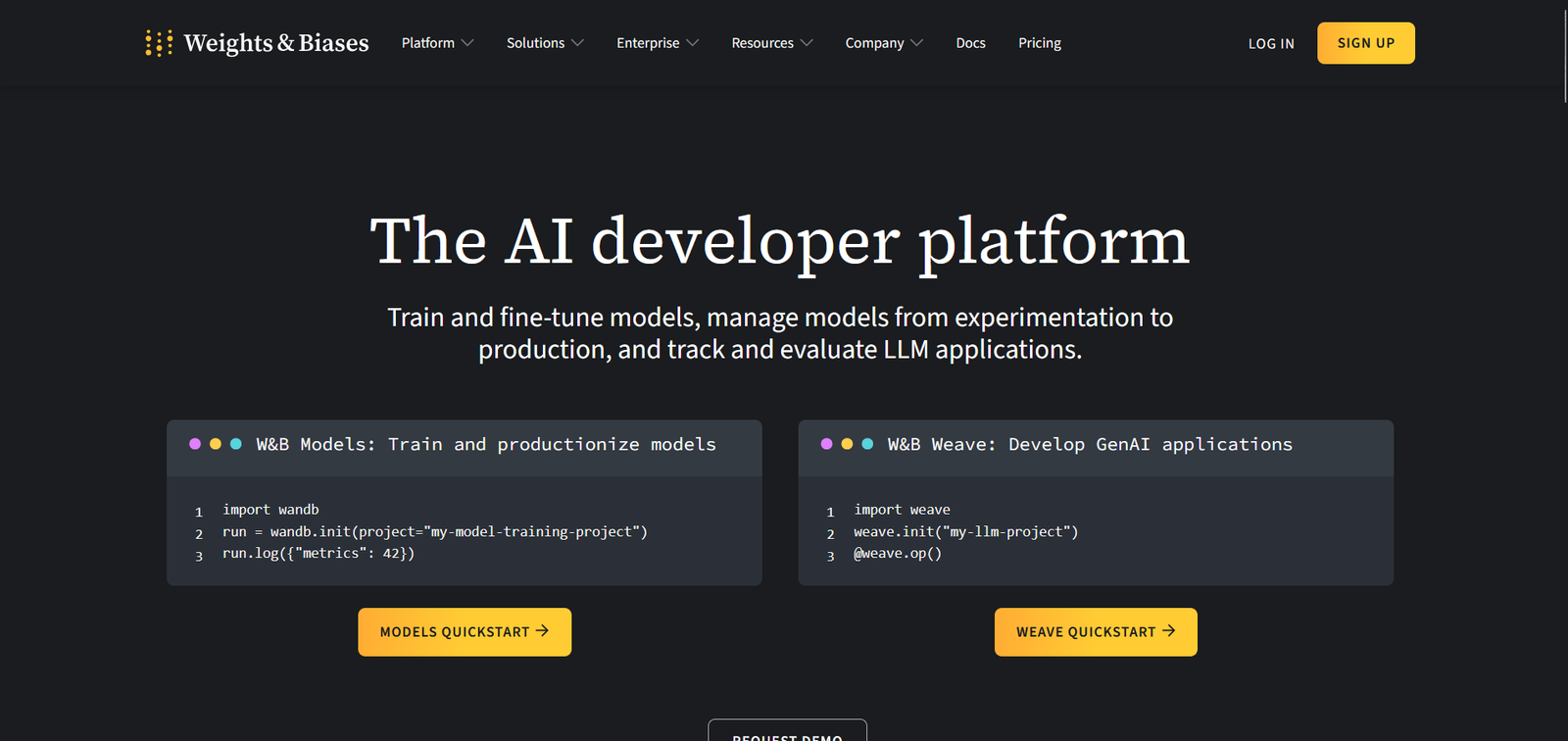Click the Weights & Biases wordmark text

[x=276, y=43]
